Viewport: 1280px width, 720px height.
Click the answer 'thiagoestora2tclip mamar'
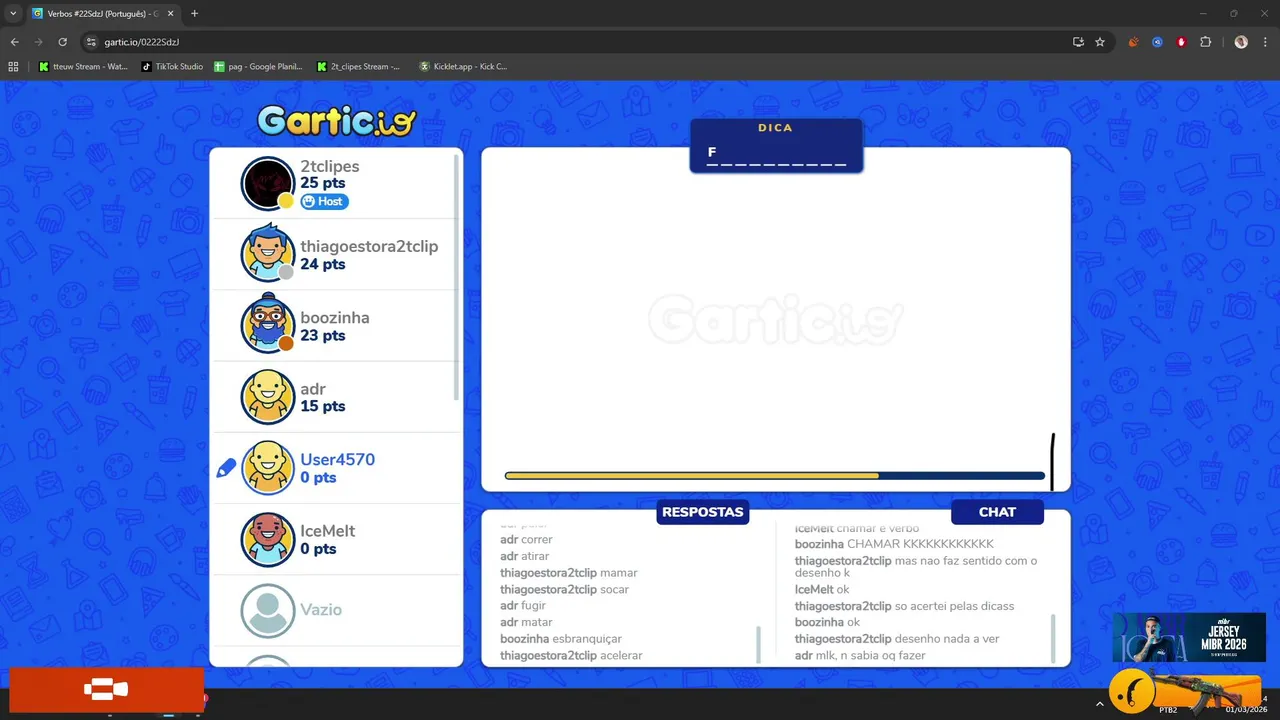coord(569,573)
